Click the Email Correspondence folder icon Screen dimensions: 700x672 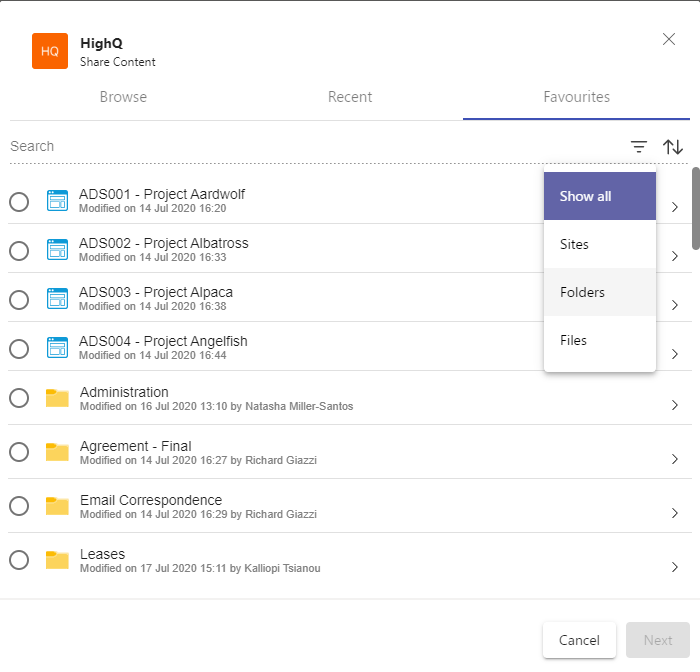coord(57,507)
